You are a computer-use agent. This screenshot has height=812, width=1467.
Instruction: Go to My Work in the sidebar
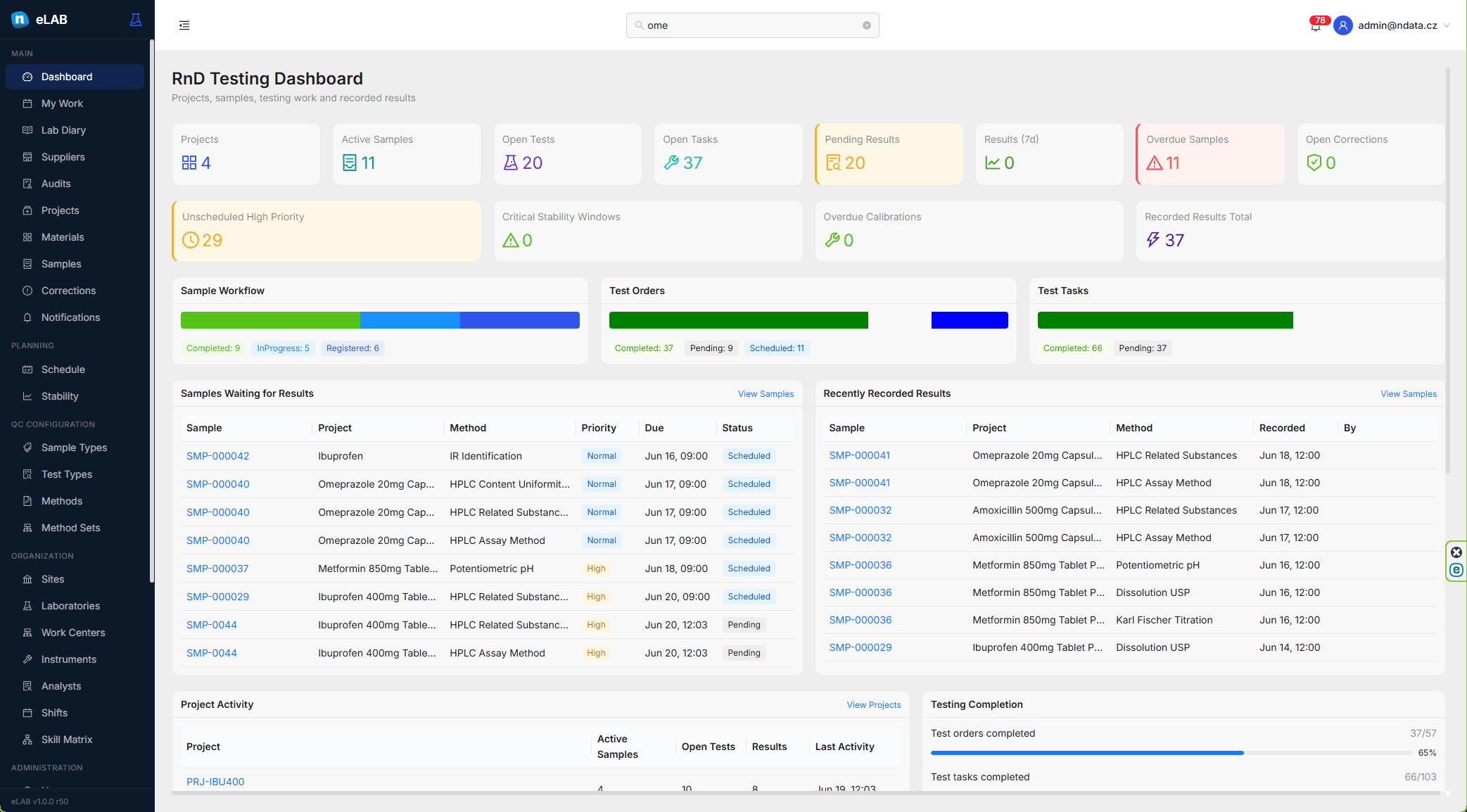click(75, 103)
